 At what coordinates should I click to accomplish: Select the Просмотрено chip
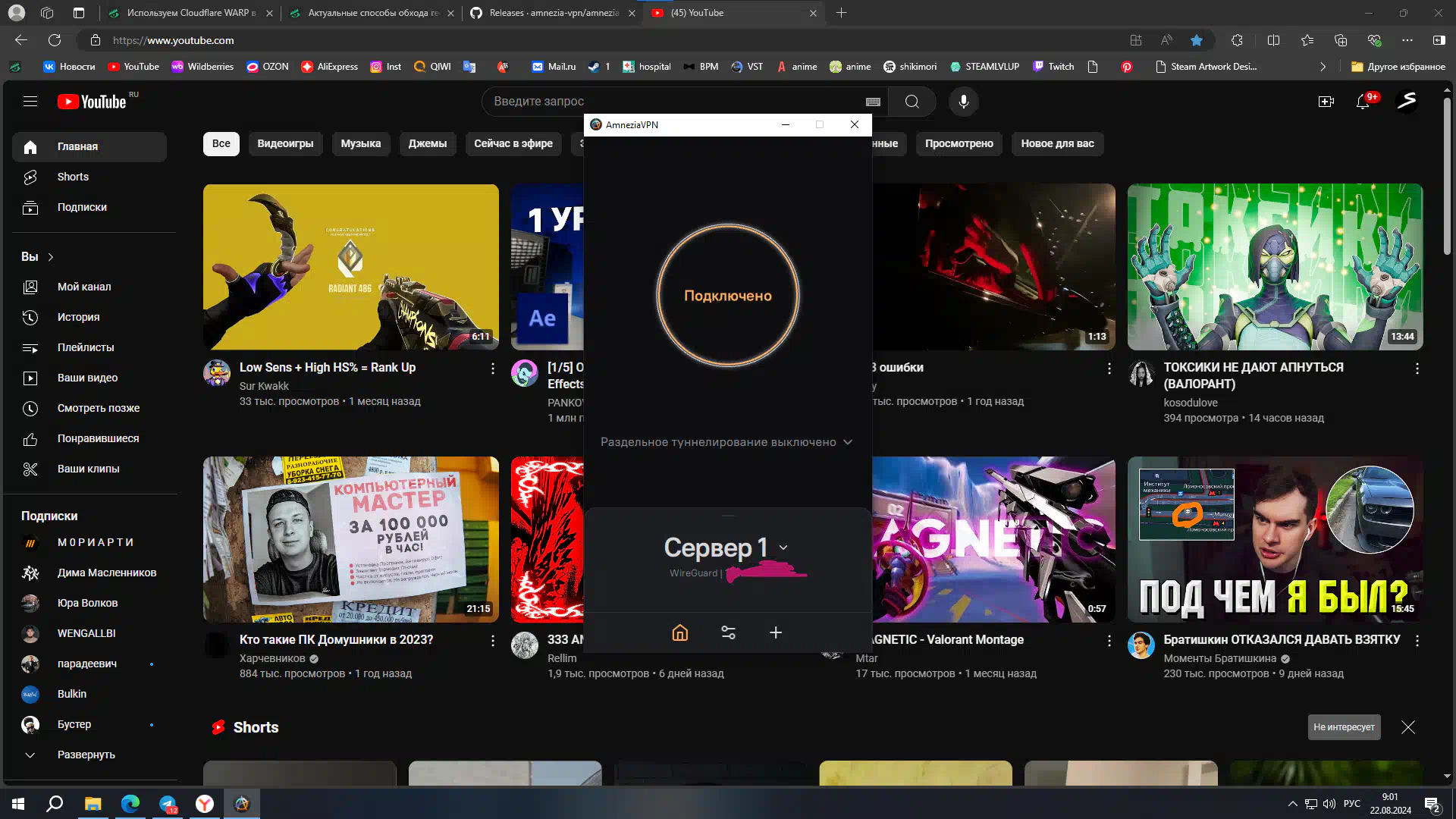959,143
